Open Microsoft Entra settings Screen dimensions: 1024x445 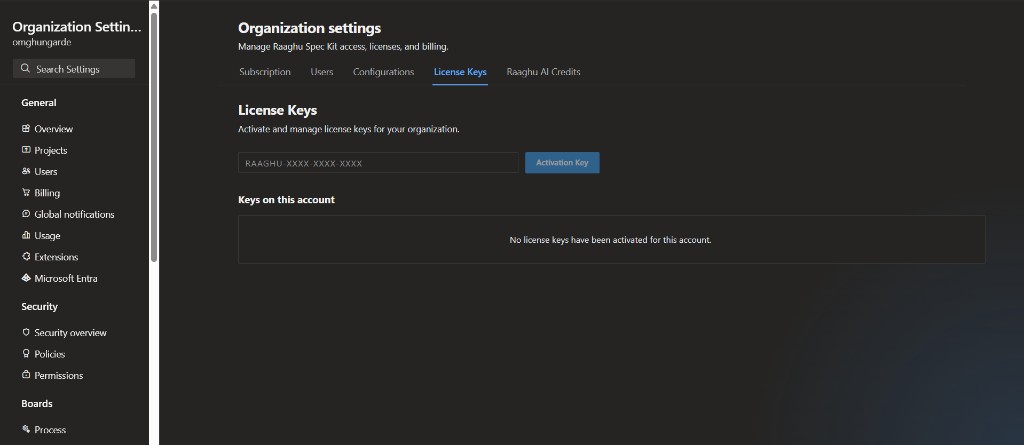pyautogui.click(x=66, y=278)
